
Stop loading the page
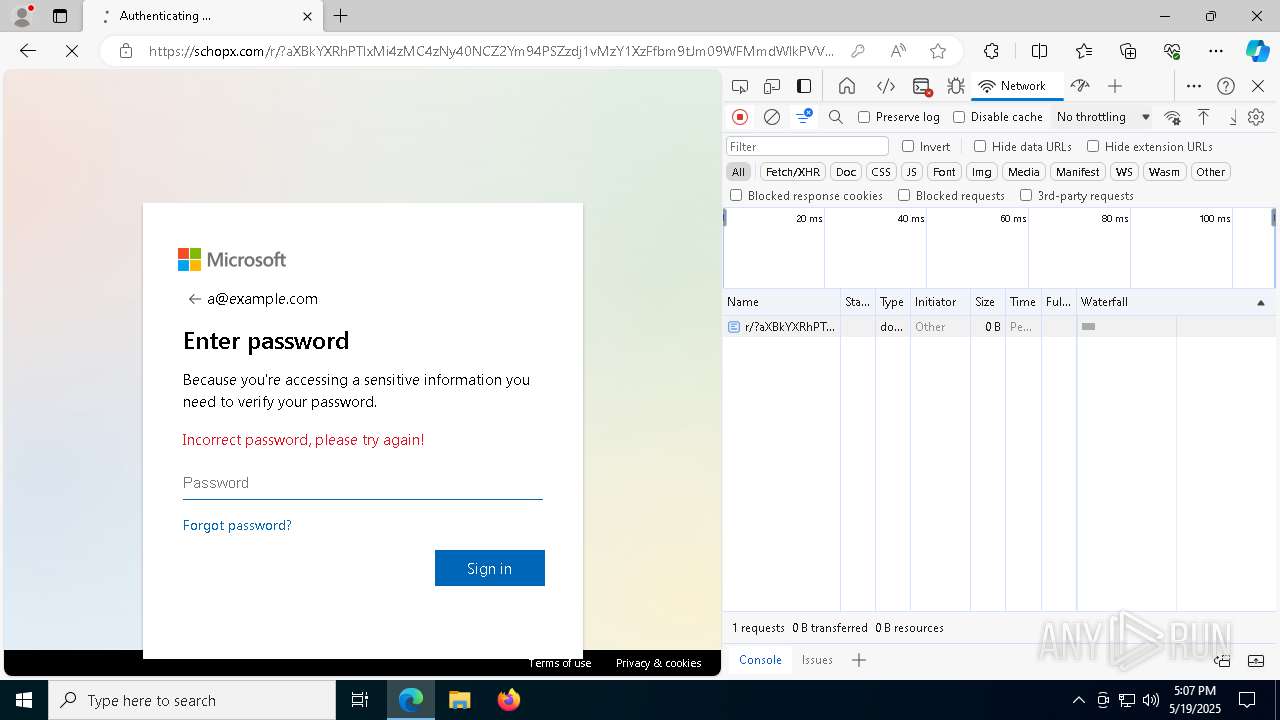point(72,51)
